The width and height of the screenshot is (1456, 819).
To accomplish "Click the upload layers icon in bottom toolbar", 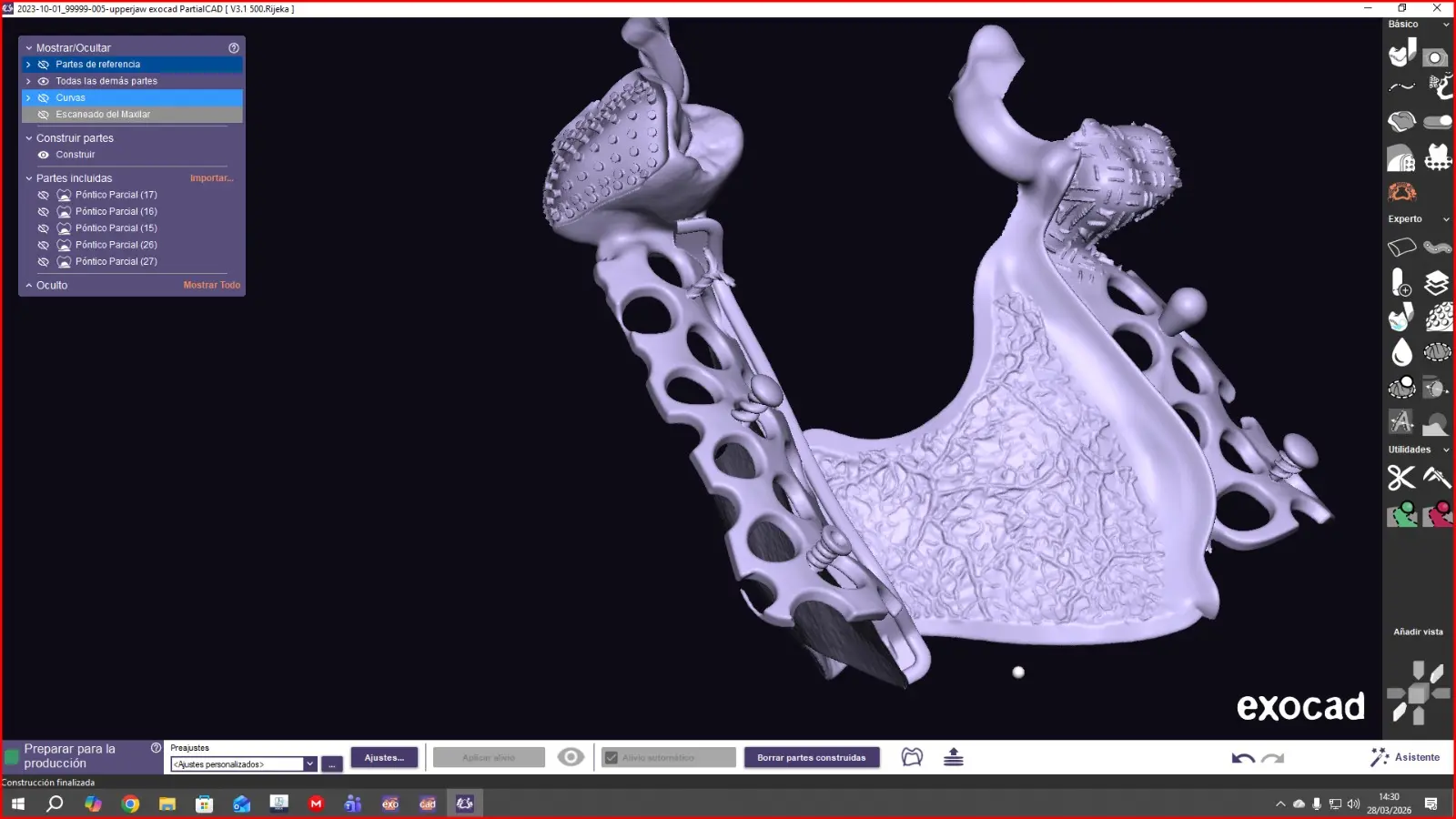I will (x=954, y=757).
